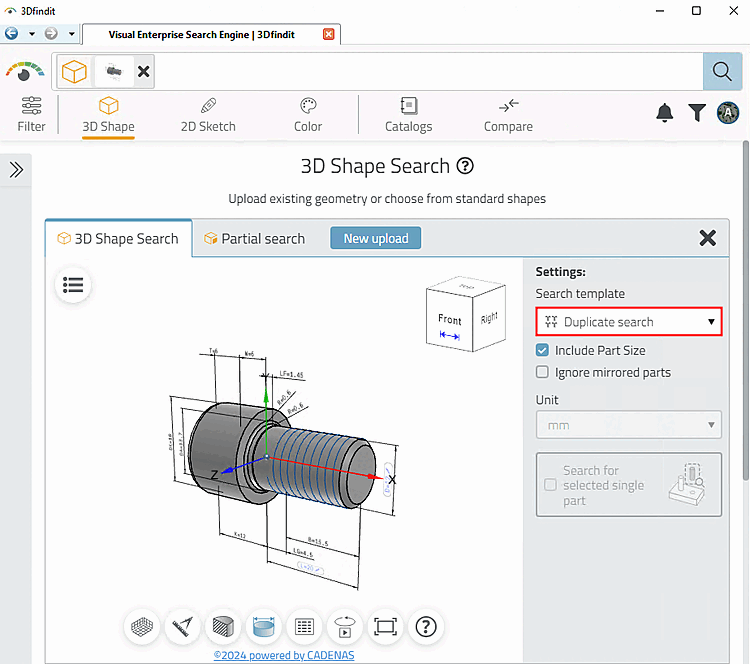This screenshot has width=750, height=664.
Task: Expand the collapsed left sidebar
Action: (x=16, y=170)
